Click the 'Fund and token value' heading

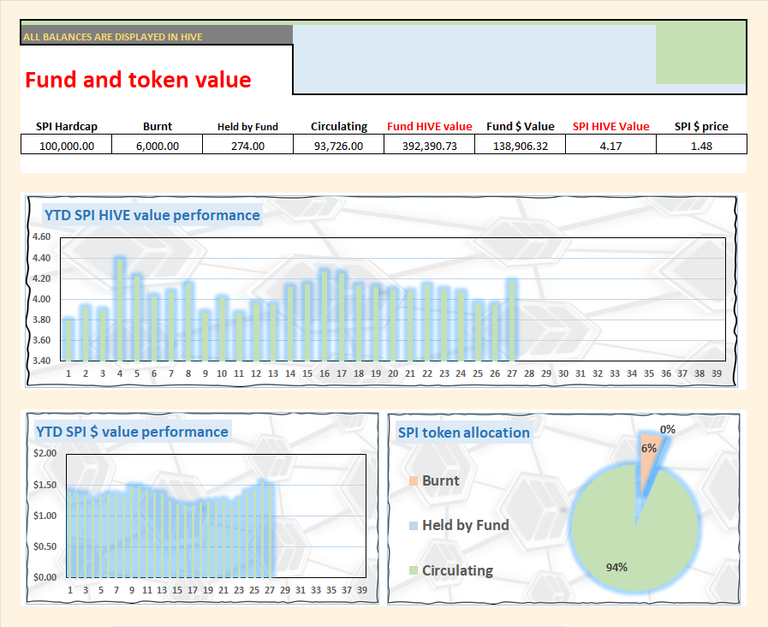[138, 80]
